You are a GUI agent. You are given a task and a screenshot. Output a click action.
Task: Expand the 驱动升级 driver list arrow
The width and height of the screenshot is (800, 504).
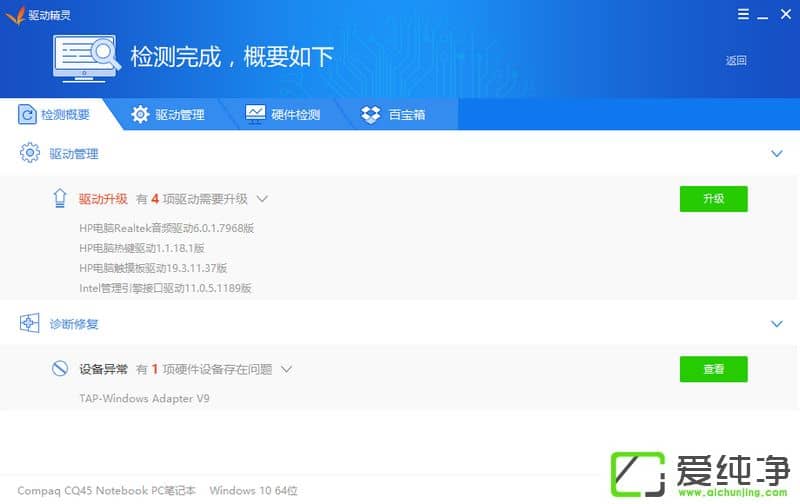pos(262,199)
